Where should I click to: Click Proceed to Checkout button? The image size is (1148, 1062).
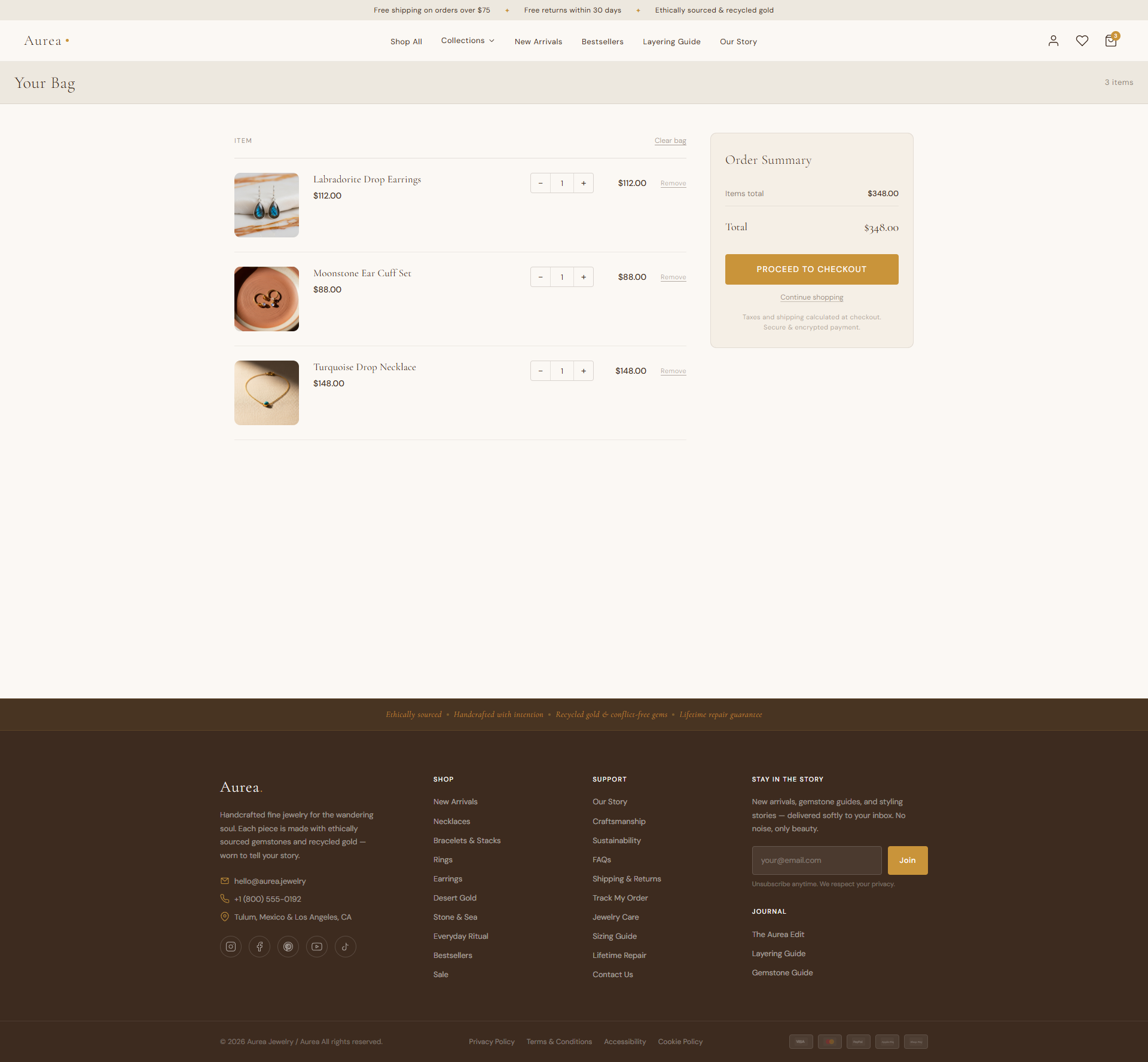(x=811, y=269)
